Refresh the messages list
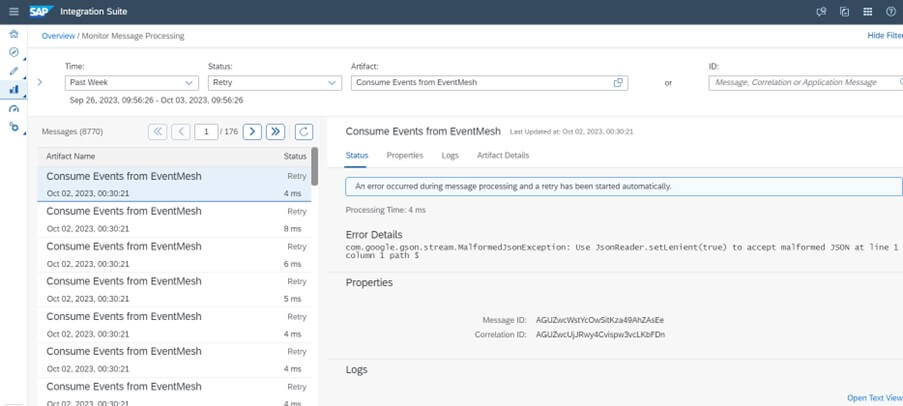 (304, 131)
